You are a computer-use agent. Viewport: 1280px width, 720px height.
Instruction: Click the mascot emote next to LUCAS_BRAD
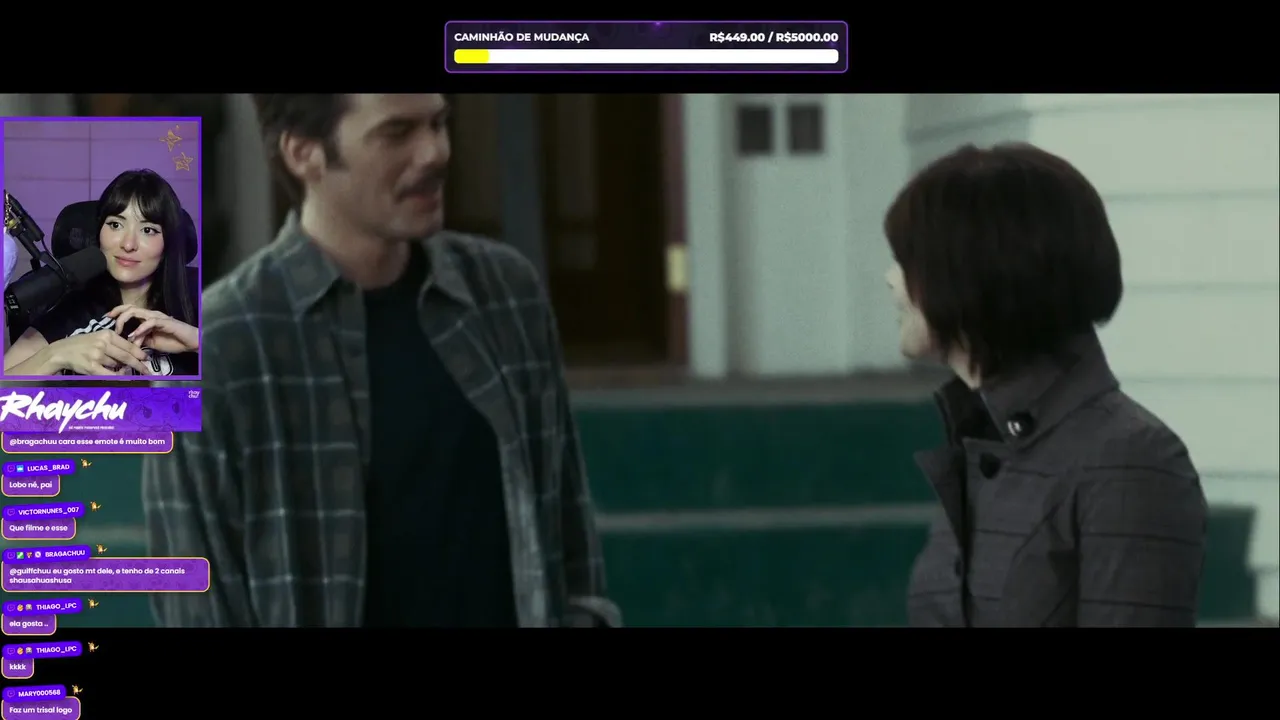pos(86,464)
